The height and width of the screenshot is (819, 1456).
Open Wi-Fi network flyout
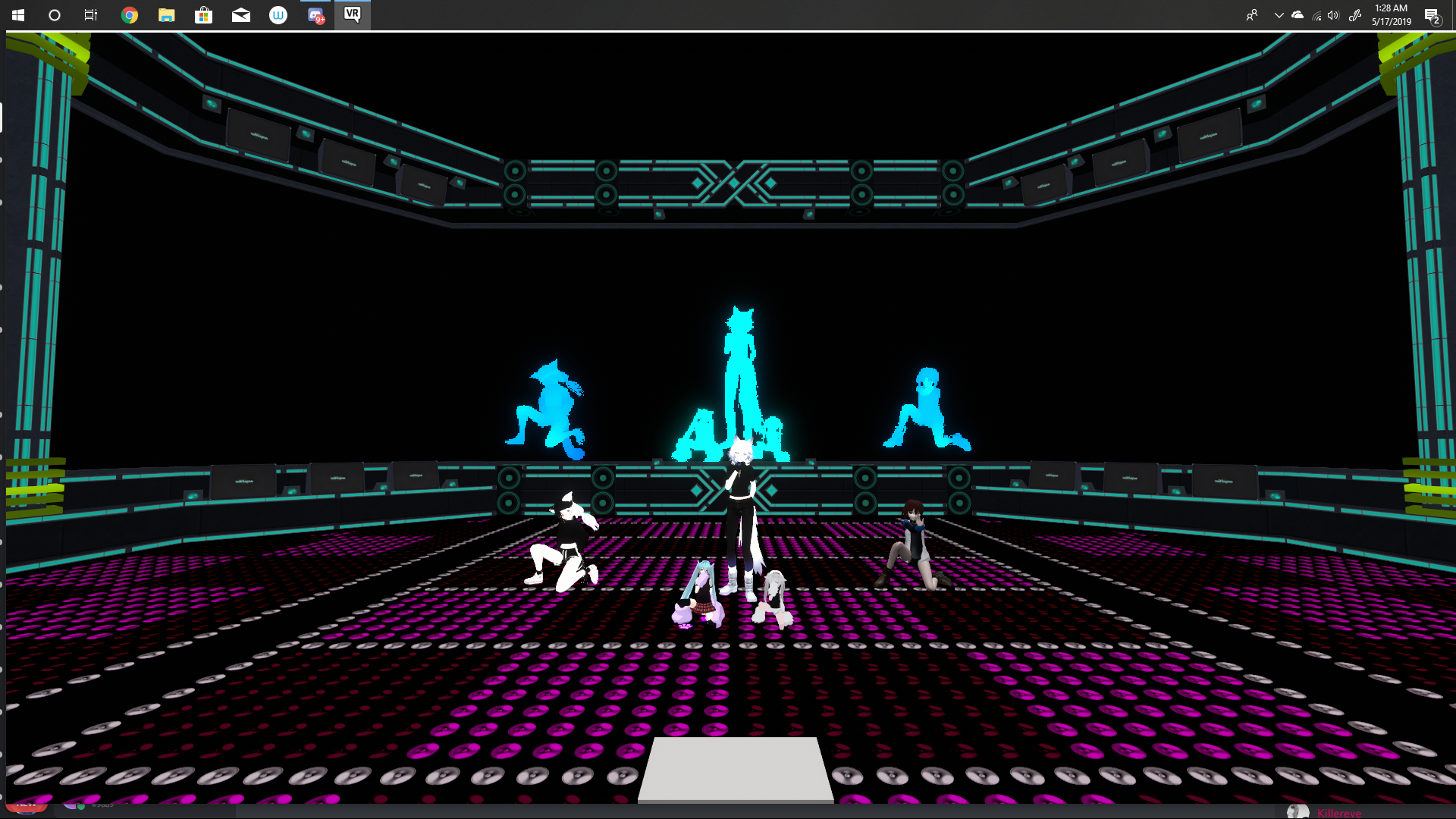1316,15
